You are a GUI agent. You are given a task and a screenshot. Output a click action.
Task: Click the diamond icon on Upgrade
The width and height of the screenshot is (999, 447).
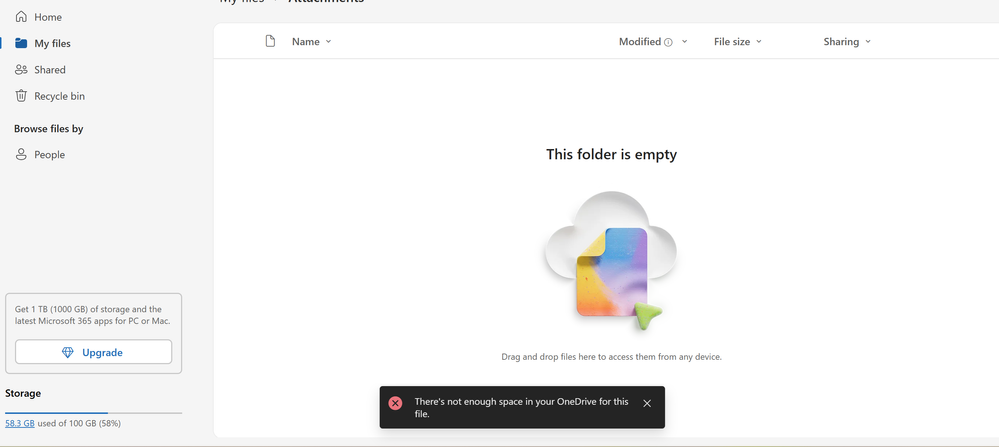(68, 352)
